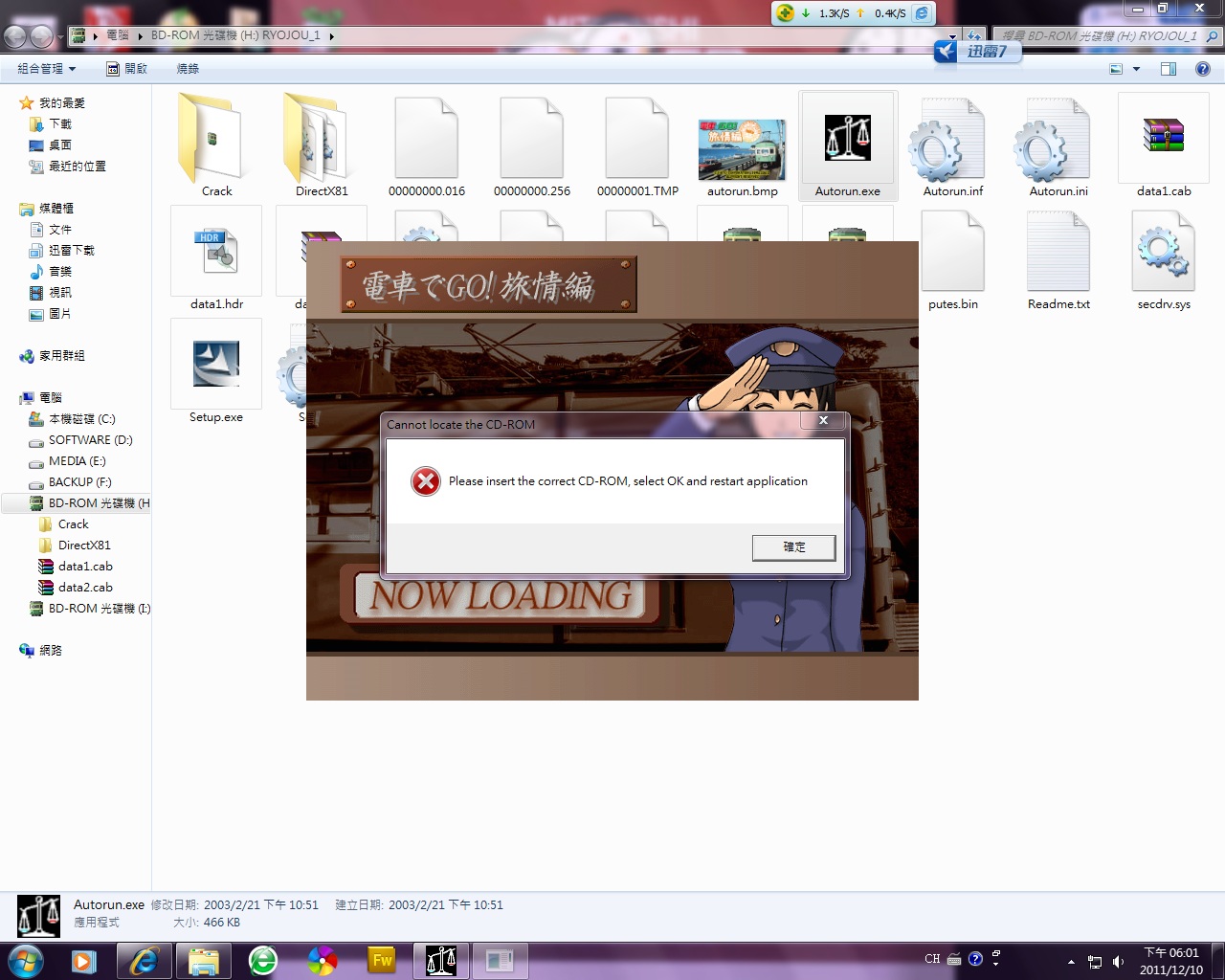This screenshot has width=1225, height=980.
Task: Select the Setup.exe installer file
Action: tap(216, 371)
